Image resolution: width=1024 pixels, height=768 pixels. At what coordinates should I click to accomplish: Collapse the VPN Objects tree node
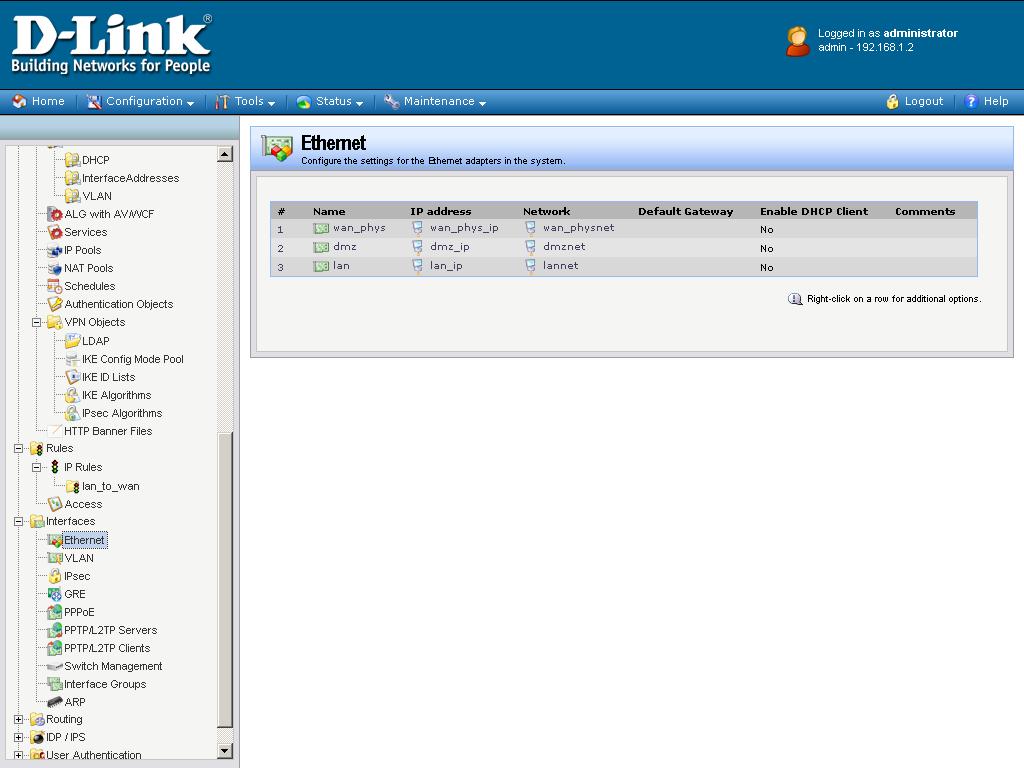[37, 322]
